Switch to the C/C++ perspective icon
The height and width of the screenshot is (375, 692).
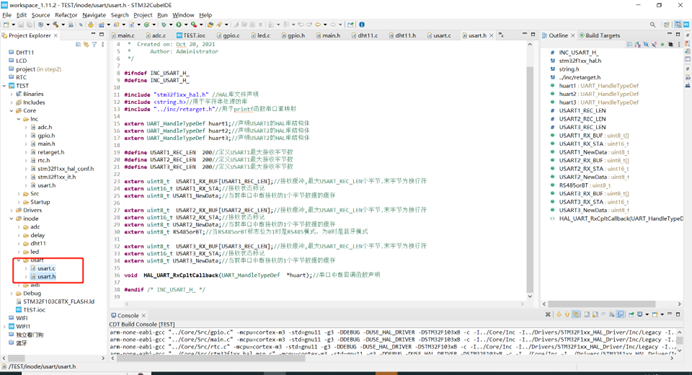(678, 25)
